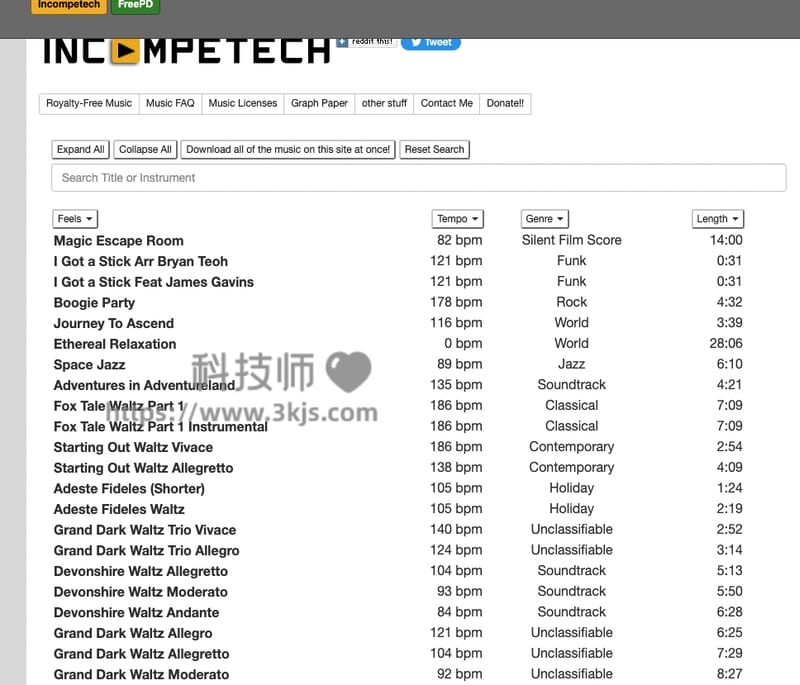Open Music Licenses menu item
This screenshot has height=685, width=800.
[x=243, y=104]
